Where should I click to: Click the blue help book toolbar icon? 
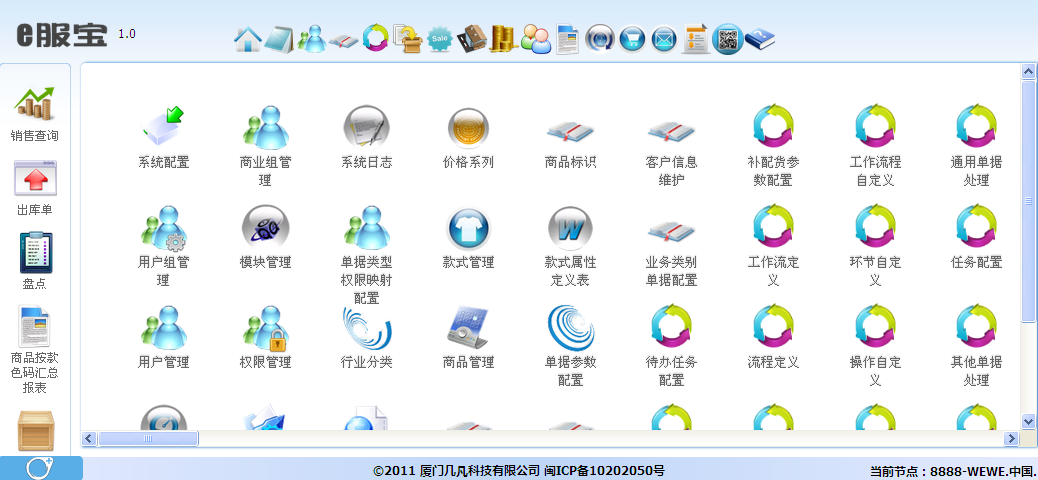tap(760, 39)
